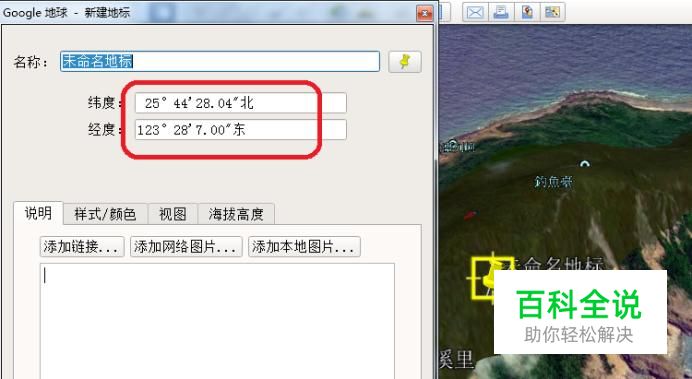This screenshot has height=379, width=692.
Task: Click the 添加链接... button
Action: [x=82, y=247]
